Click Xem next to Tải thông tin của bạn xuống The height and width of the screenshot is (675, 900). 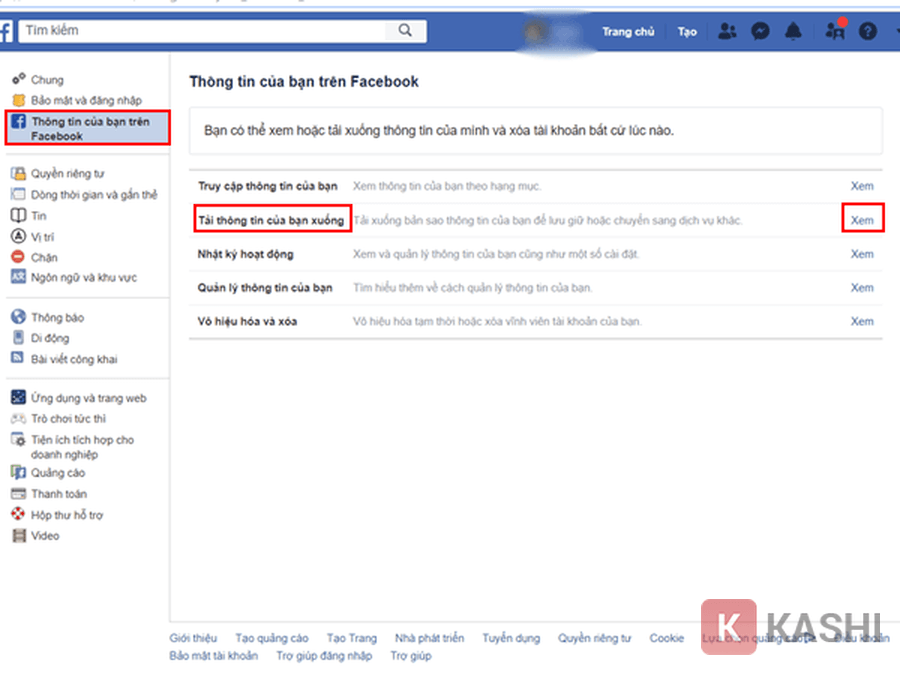tap(862, 220)
